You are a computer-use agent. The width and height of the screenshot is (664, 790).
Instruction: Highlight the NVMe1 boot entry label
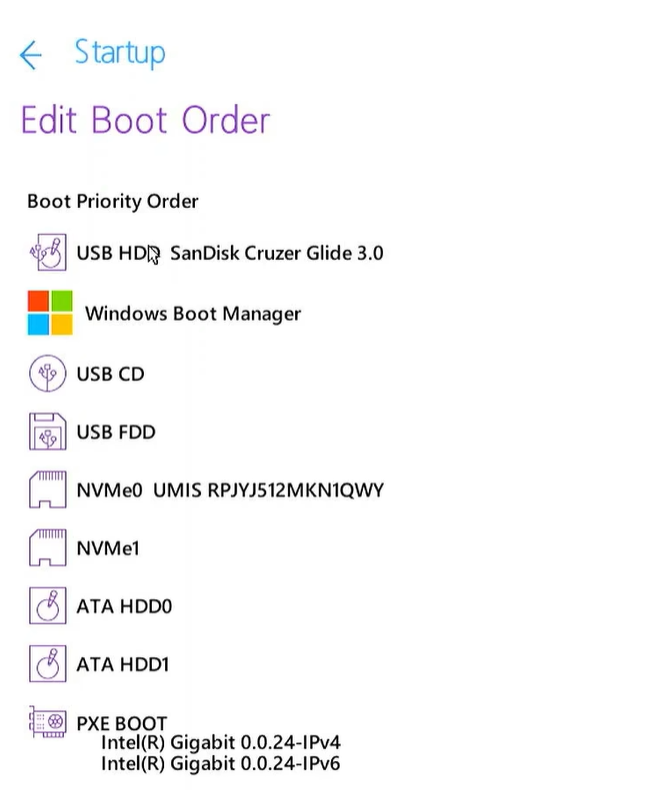tap(107, 548)
